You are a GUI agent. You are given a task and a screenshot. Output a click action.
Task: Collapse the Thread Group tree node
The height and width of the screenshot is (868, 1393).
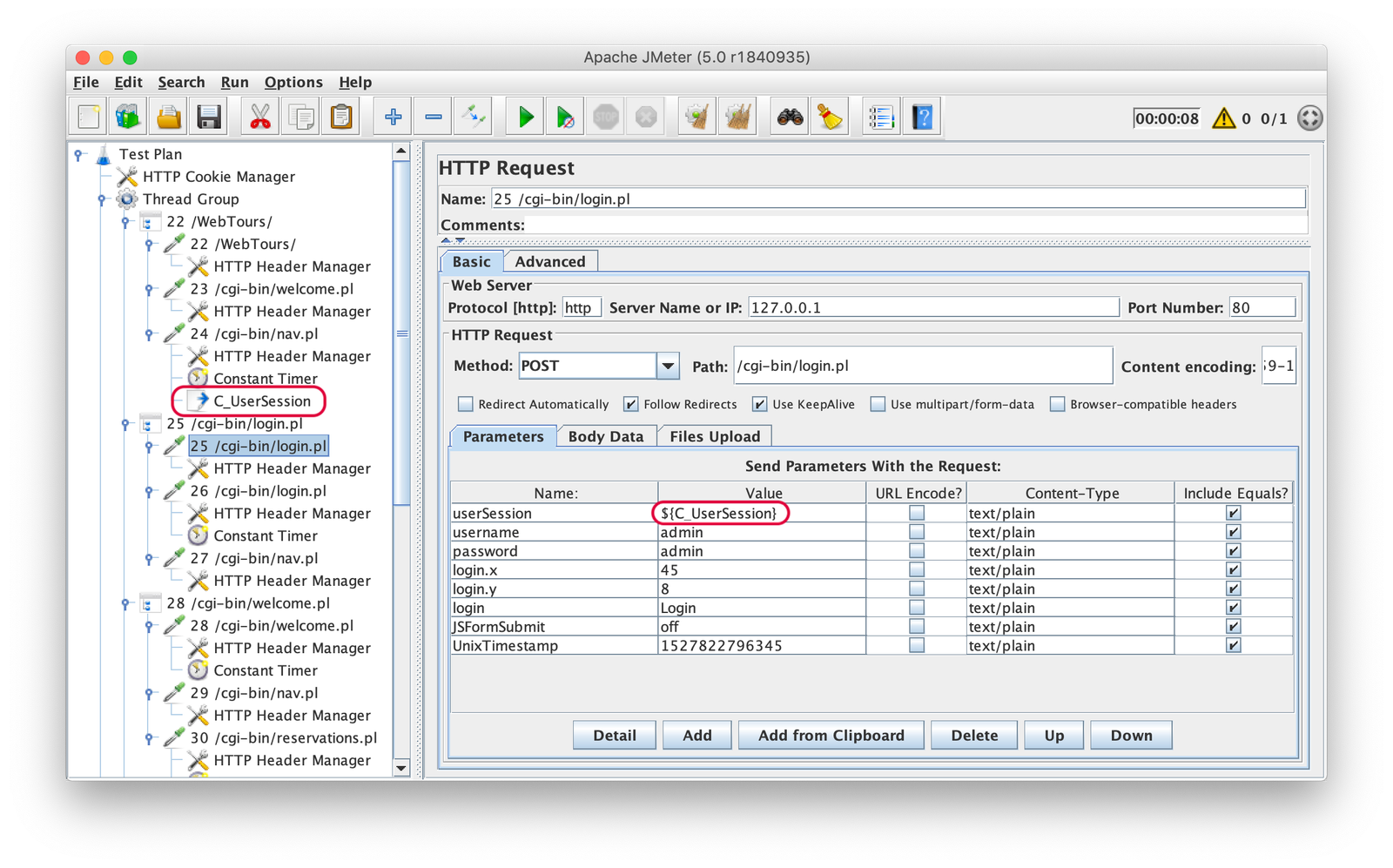click(x=102, y=199)
